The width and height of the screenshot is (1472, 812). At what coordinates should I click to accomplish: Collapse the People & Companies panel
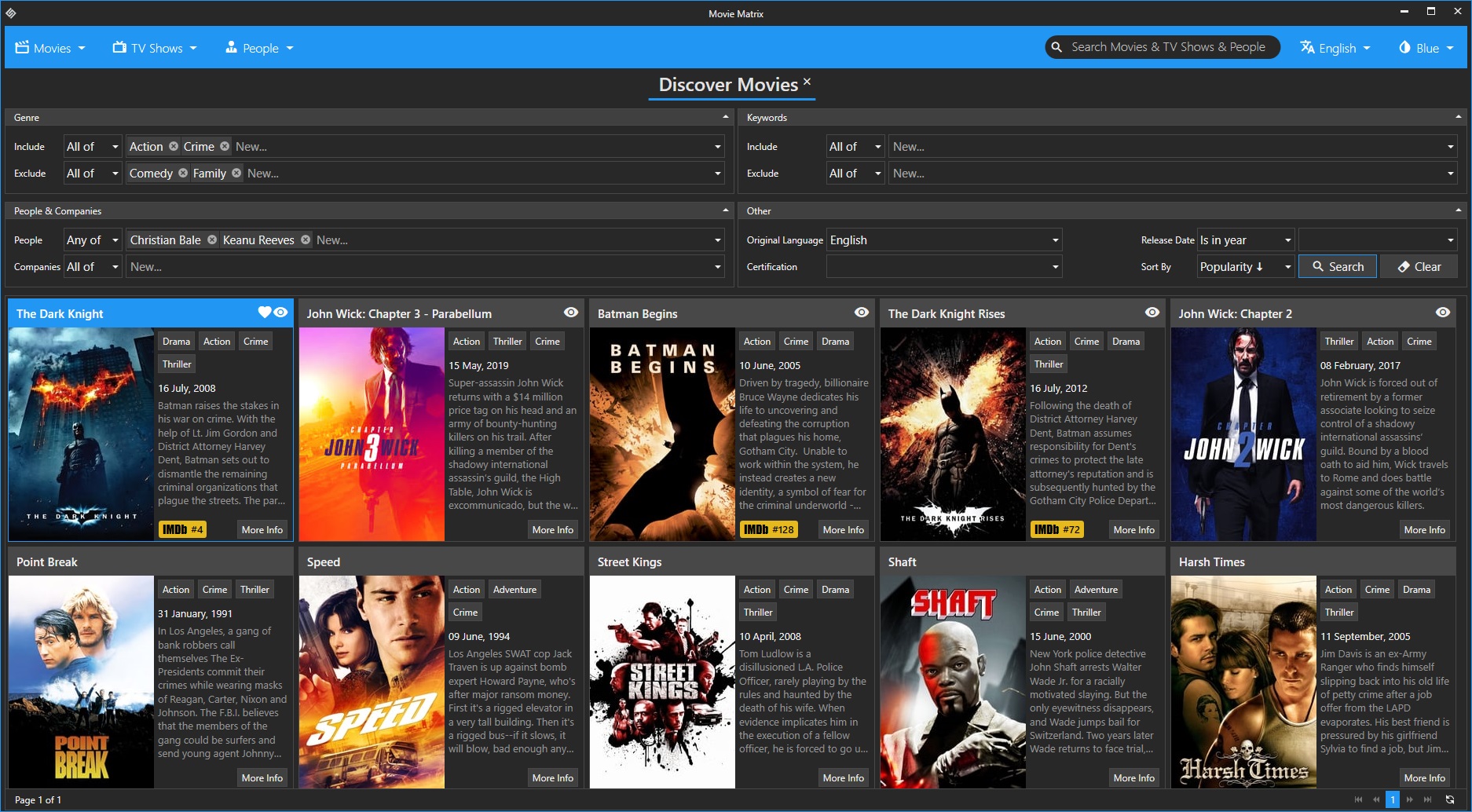tap(725, 210)
